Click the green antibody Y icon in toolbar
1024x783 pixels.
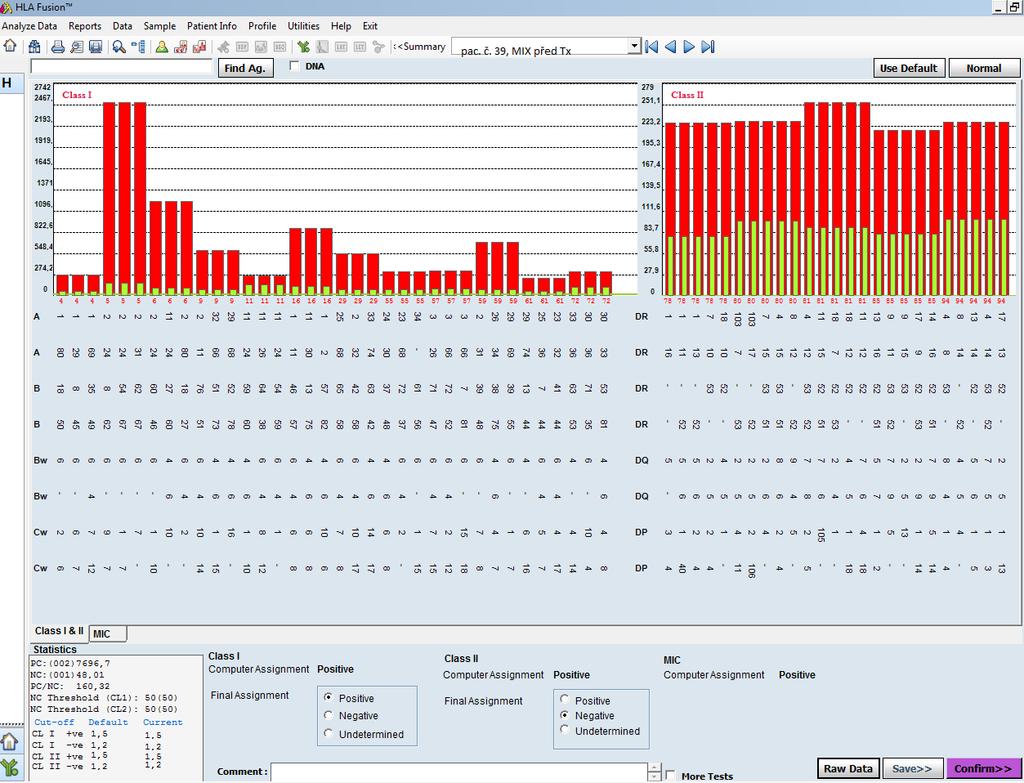[303, 46]
